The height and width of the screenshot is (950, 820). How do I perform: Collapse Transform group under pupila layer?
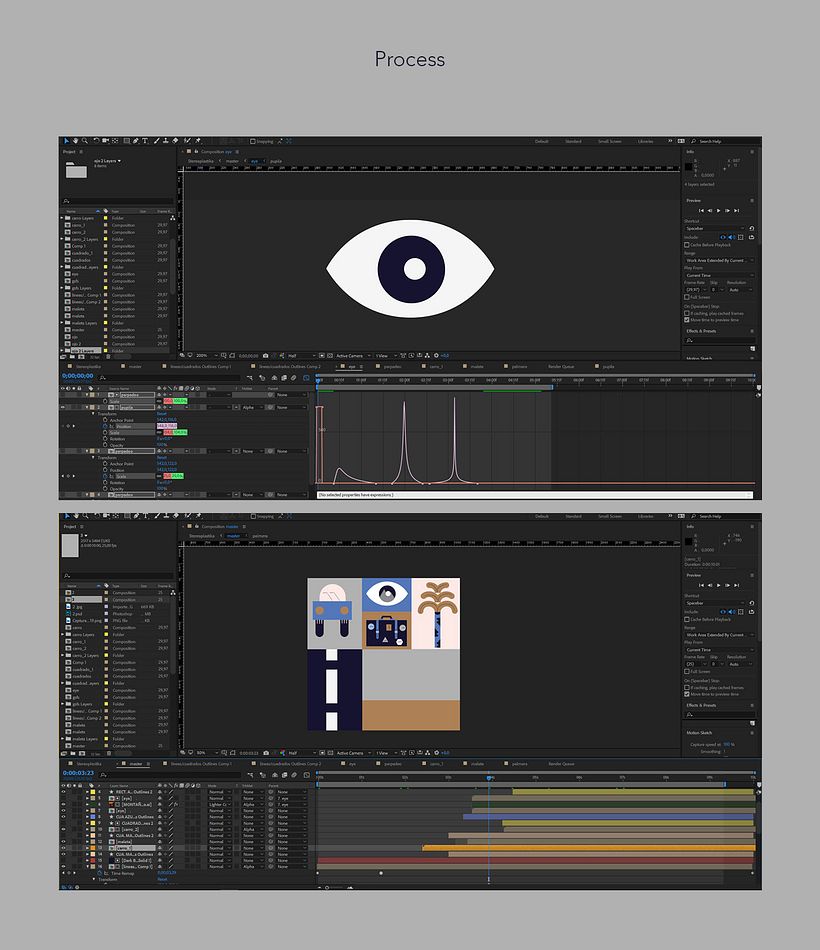point(93,414)
